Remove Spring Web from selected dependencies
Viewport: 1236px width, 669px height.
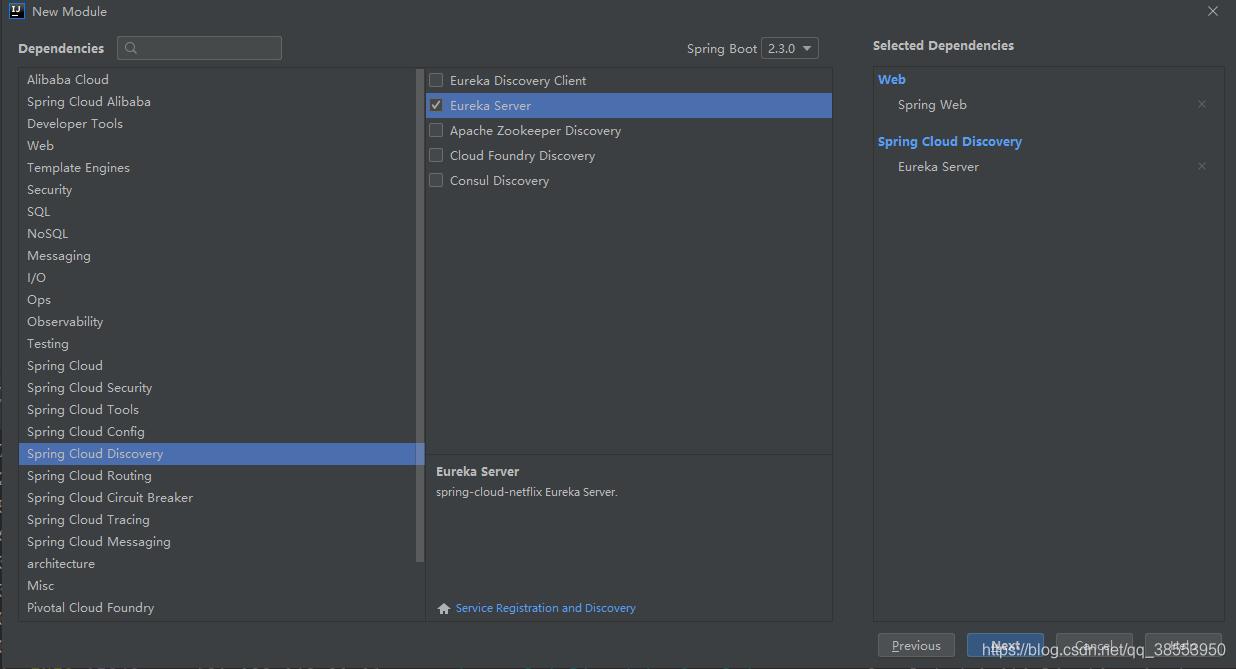pos(1202,105)
